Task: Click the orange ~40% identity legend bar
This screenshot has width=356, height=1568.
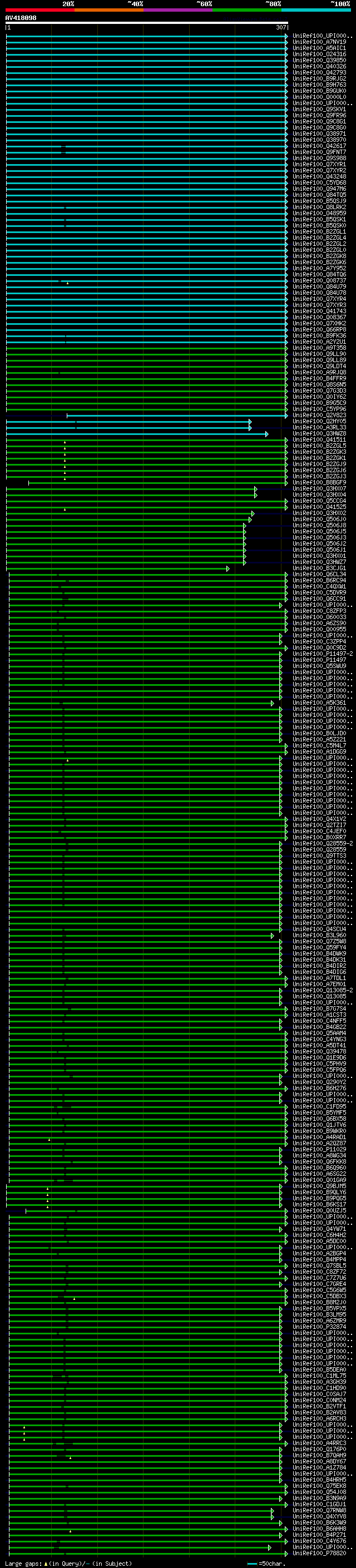Action: tap(109, 10)
